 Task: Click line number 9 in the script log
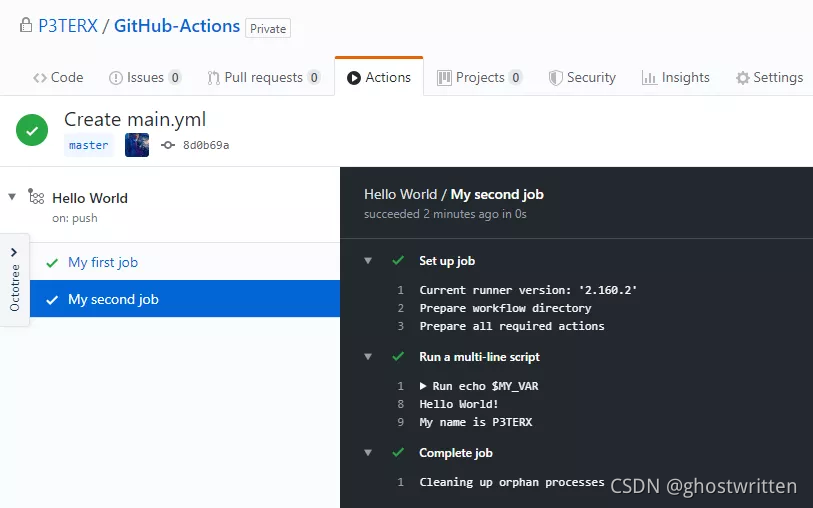point(400,422)
